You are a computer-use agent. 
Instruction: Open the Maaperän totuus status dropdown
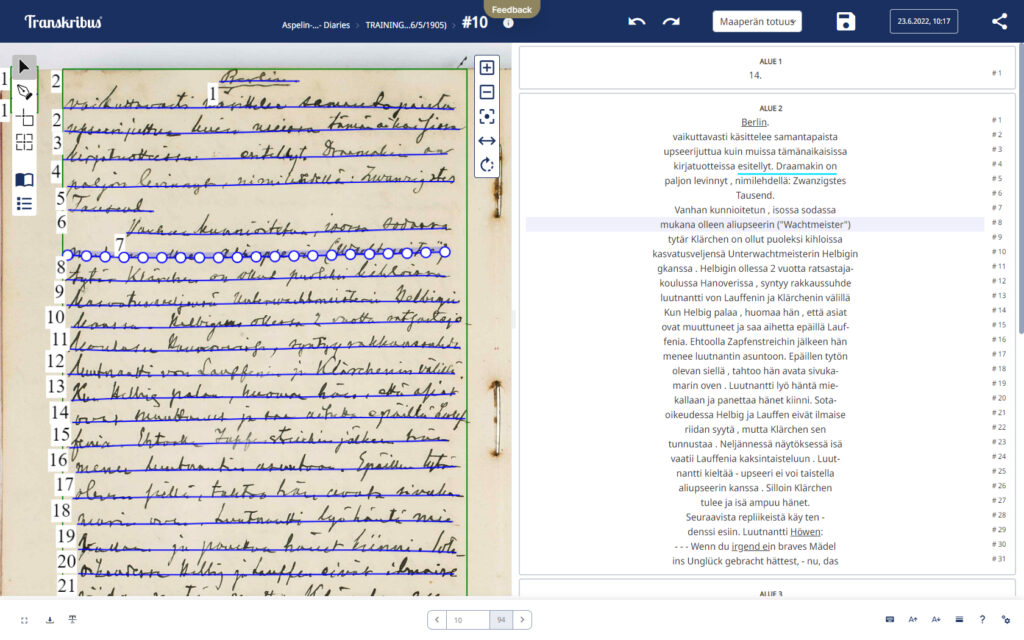(757, 22)
